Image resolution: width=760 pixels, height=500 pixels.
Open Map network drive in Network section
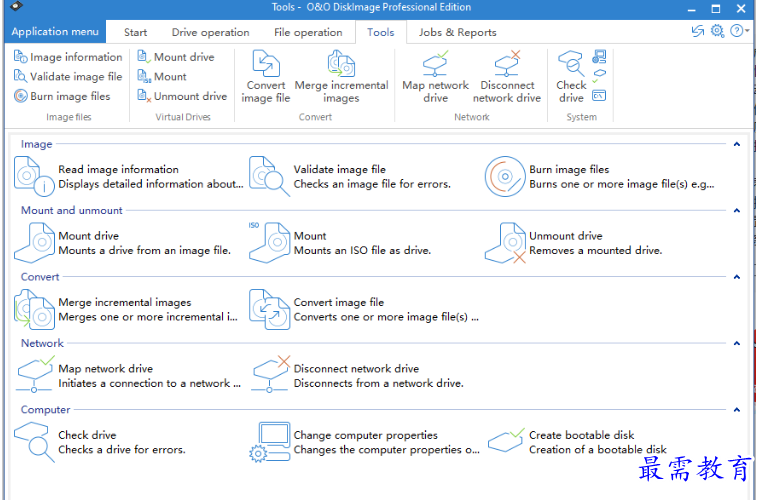tap(127, 375)
